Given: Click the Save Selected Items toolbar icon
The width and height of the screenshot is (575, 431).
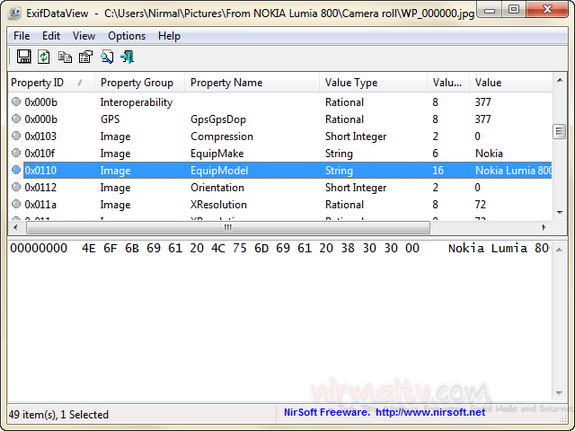Looking at the screenshot, I should [x=24, y=57].
